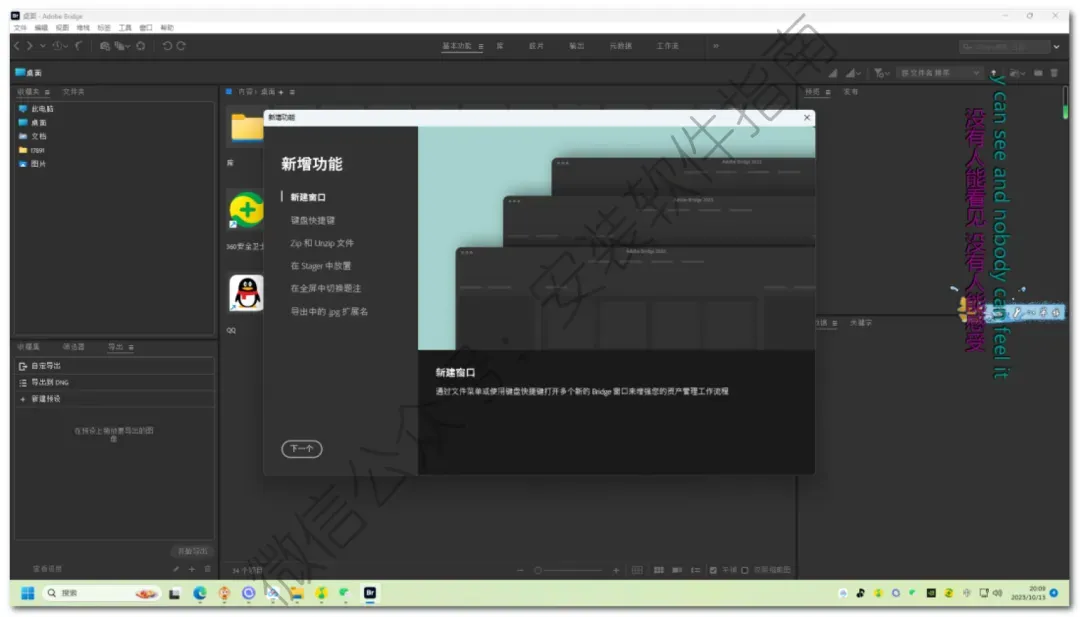Select 在 Stager 中放置 feature
This screenshot has height=617, width=1080.
tap(320, 266)
